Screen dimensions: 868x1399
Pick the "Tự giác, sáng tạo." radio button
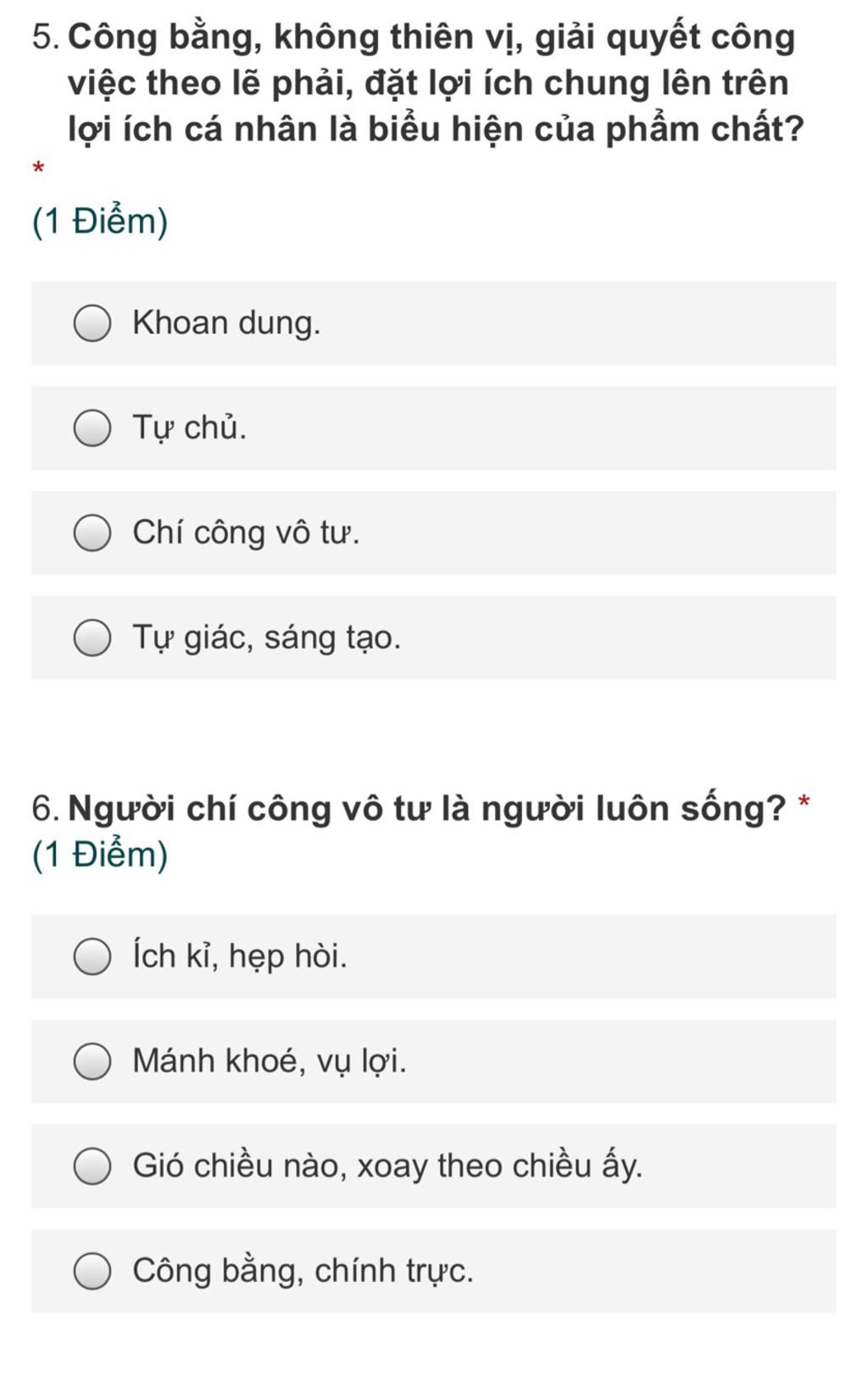92,638
